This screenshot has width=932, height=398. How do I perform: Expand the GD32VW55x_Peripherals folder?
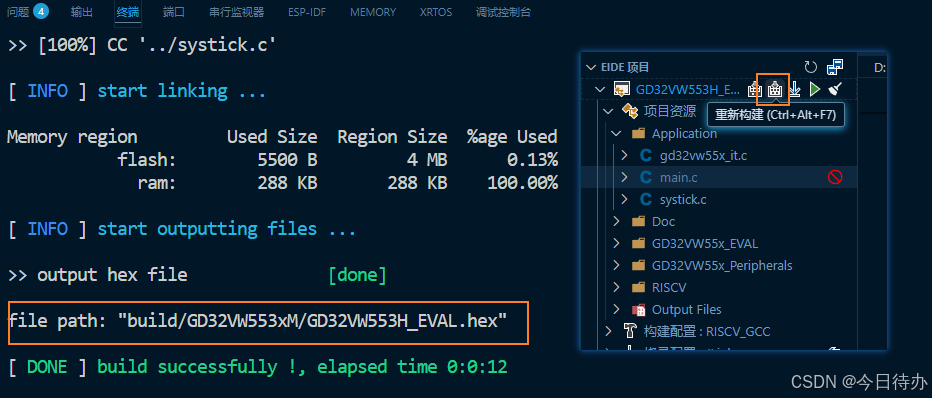(616, 266)
